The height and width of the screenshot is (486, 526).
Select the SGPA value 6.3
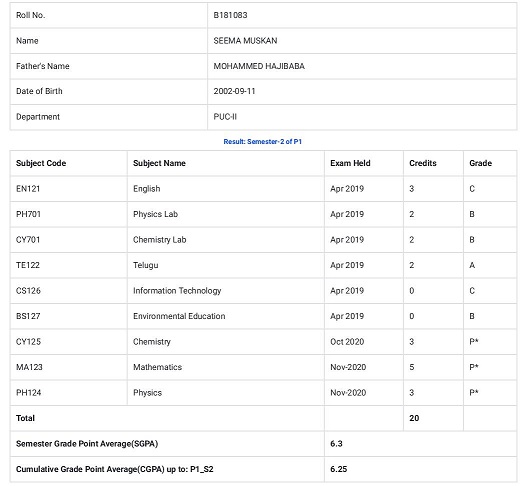click(x=336, y=443)
